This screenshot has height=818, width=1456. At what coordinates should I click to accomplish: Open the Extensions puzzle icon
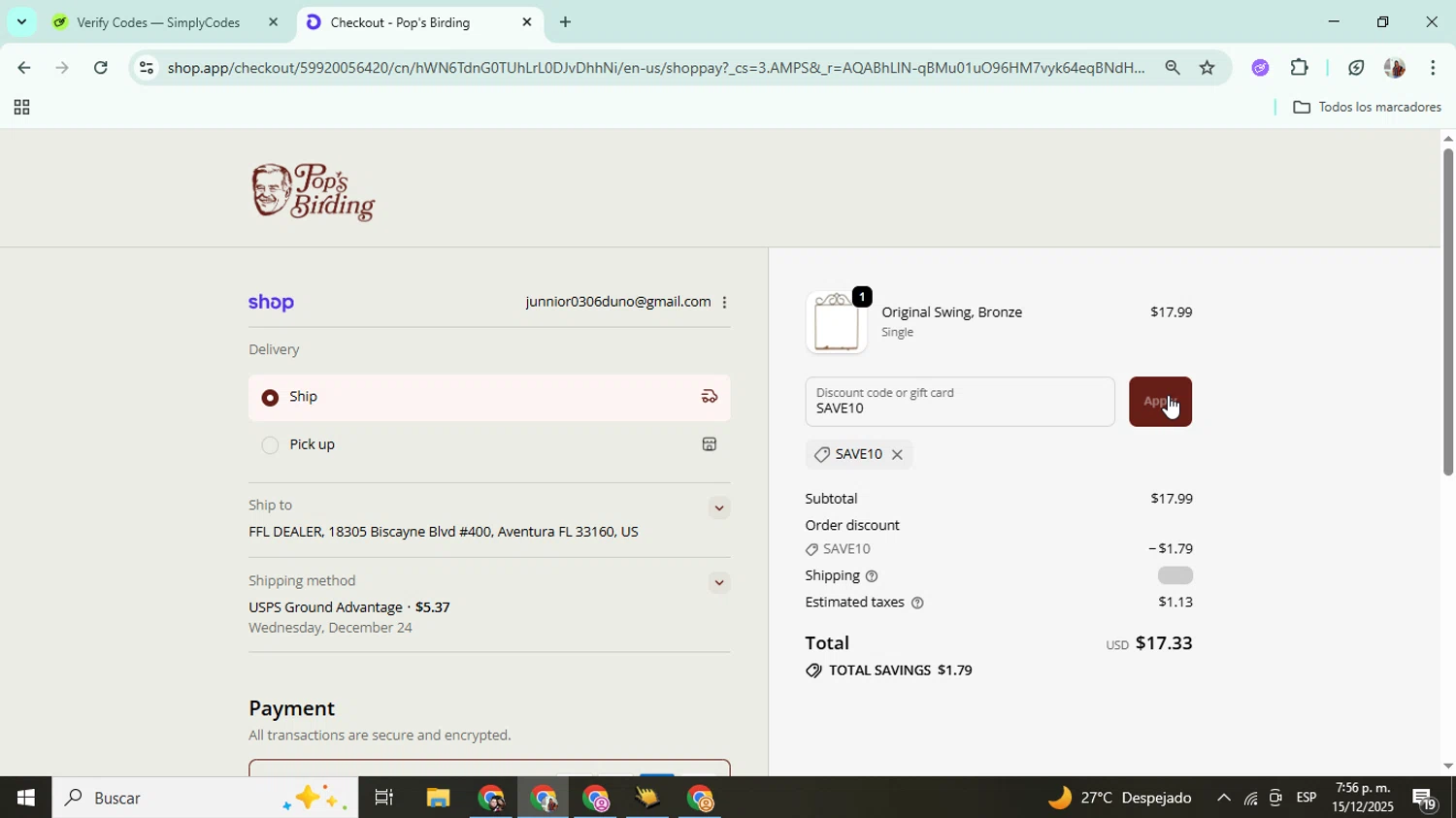1299,68
